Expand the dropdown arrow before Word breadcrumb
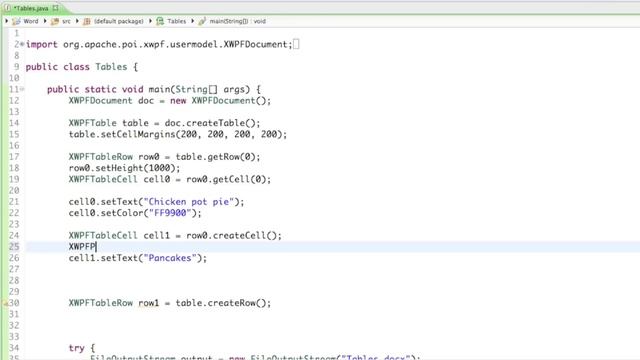Viewport: 640px width, 360px height. click(7, 21)
